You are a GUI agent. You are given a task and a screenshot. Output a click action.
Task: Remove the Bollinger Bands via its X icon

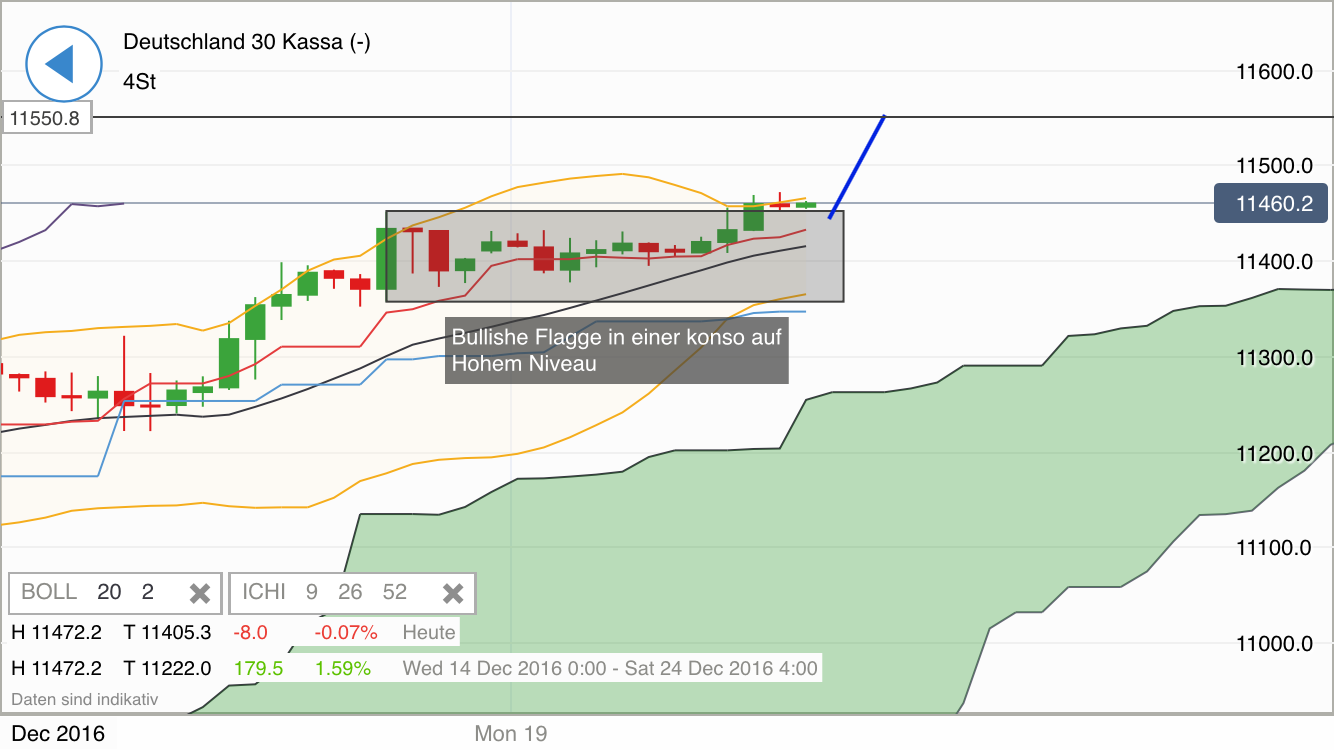pos(199,592)
